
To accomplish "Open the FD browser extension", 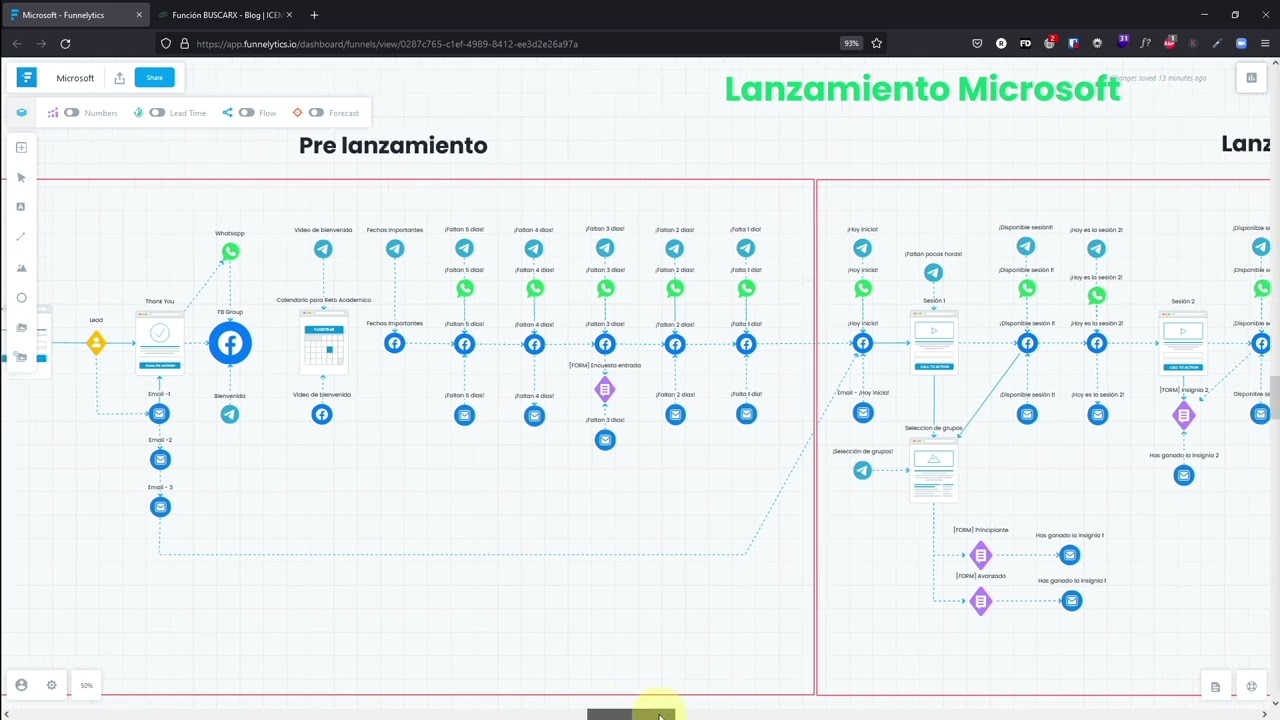I will (x=1025, y=44).
